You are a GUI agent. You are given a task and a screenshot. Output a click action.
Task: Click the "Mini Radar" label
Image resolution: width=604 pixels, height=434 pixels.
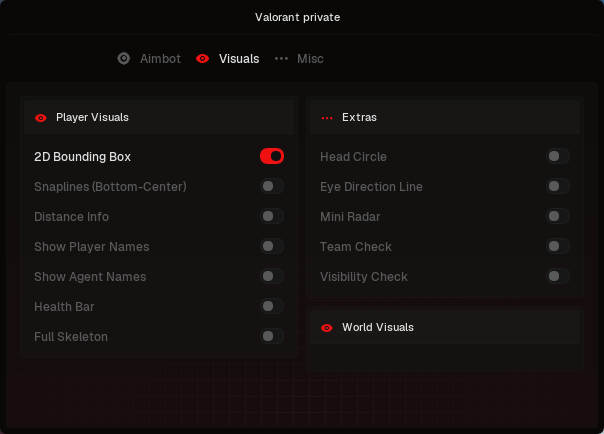coord(350,217)
